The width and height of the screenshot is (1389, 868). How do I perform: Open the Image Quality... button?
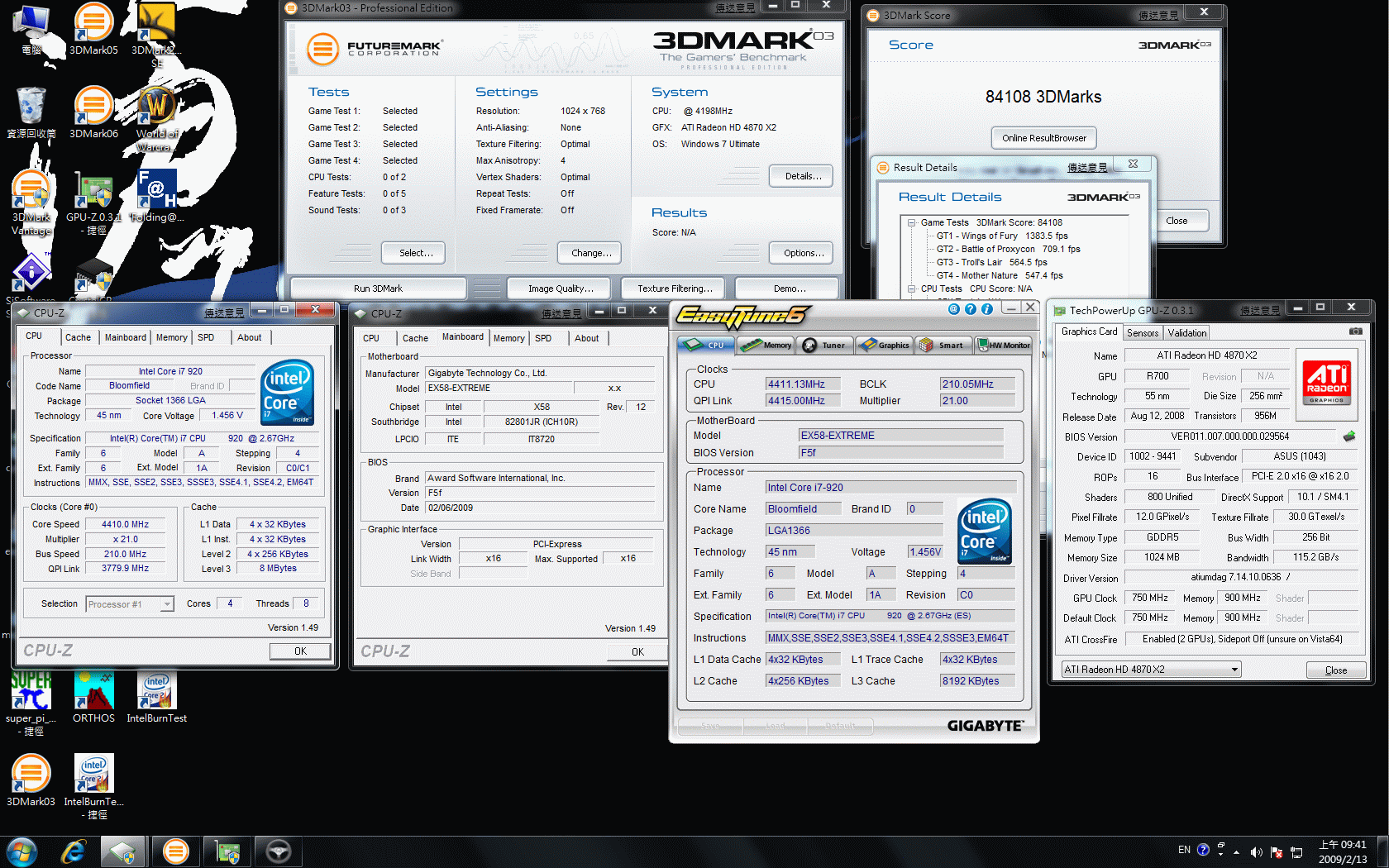(x=560, y=289)
